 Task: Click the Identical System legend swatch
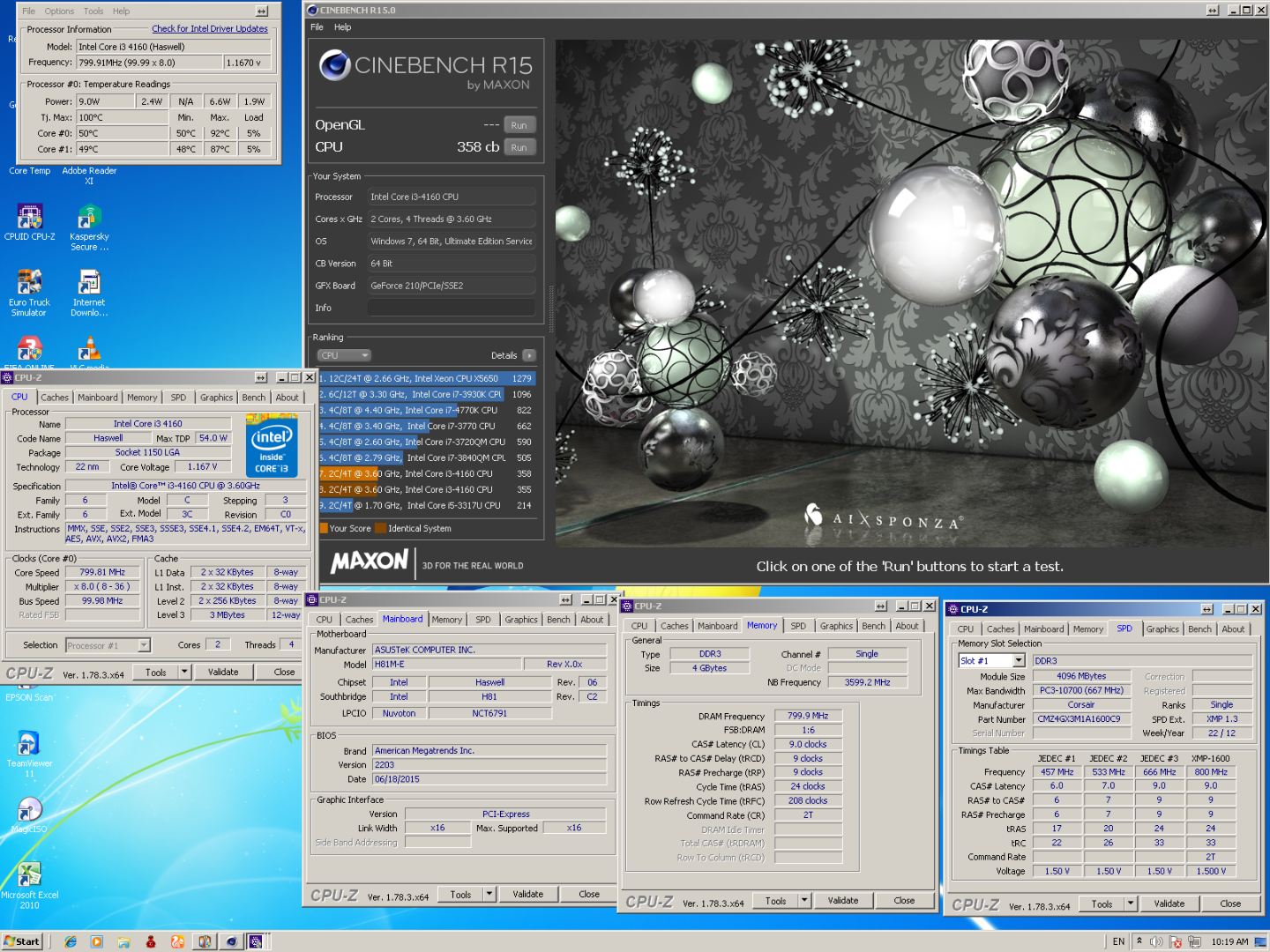(381, 529)
